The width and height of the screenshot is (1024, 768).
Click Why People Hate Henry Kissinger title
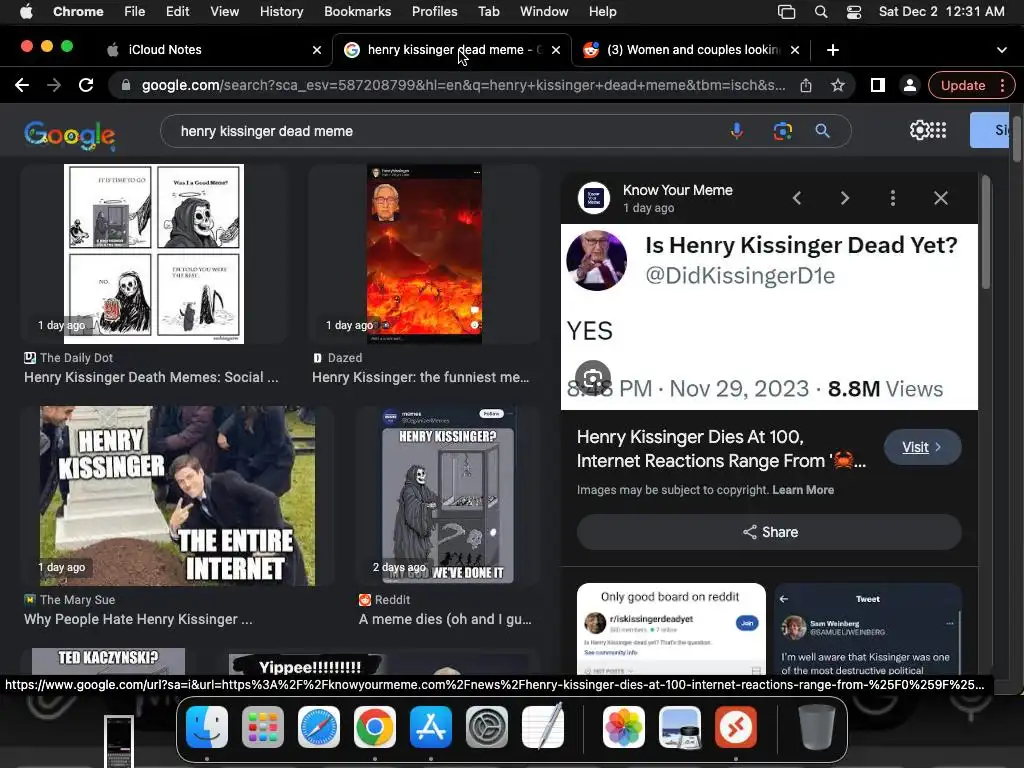click(138, 619)
